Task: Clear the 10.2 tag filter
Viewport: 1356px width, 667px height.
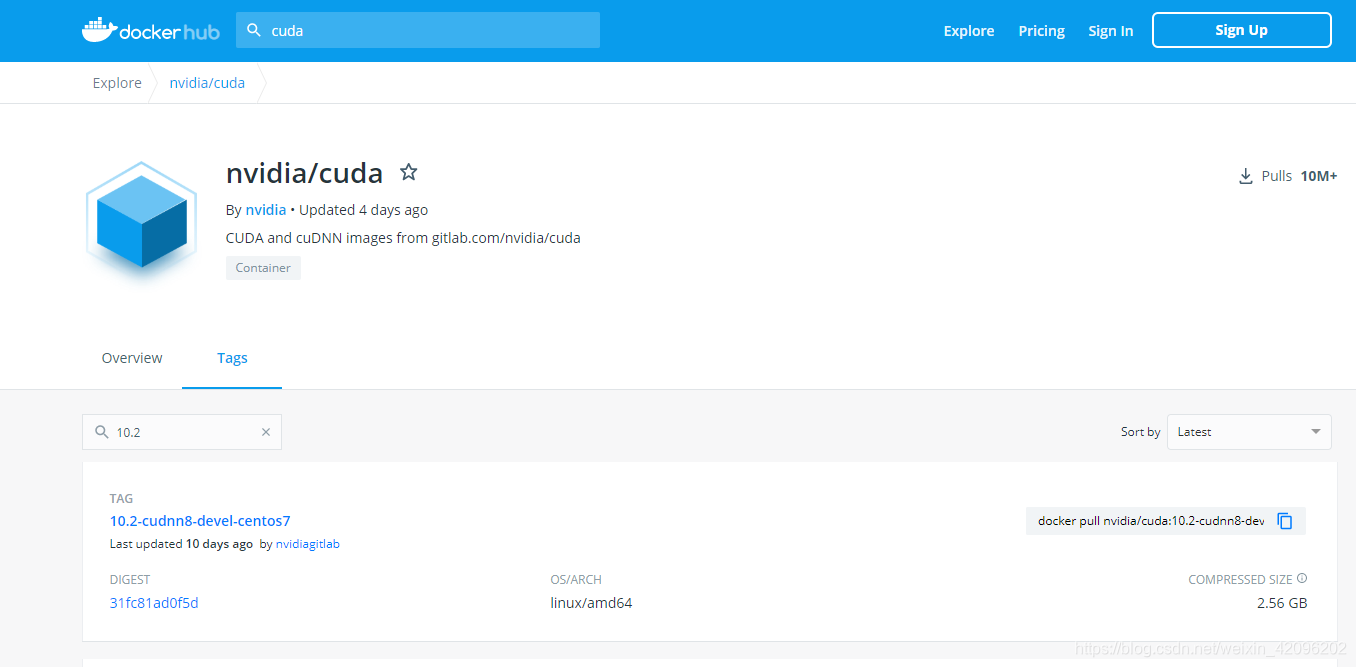Action: [x=265, y=431]
